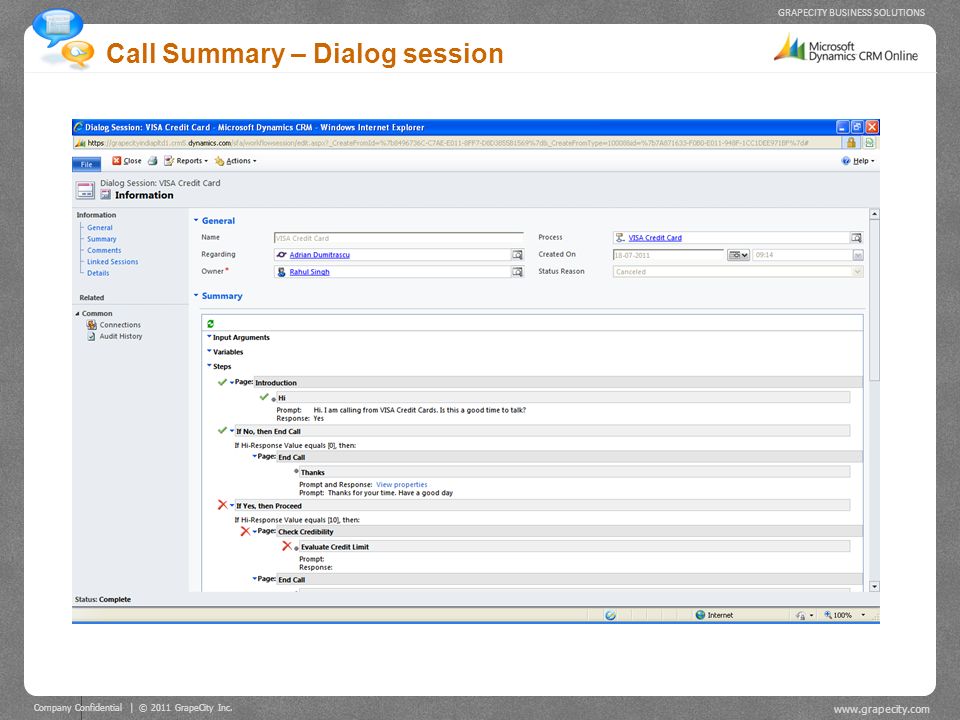Screen dimensions: 960x720
Task: Click the Thanks step row
Action: click(574, 472)
